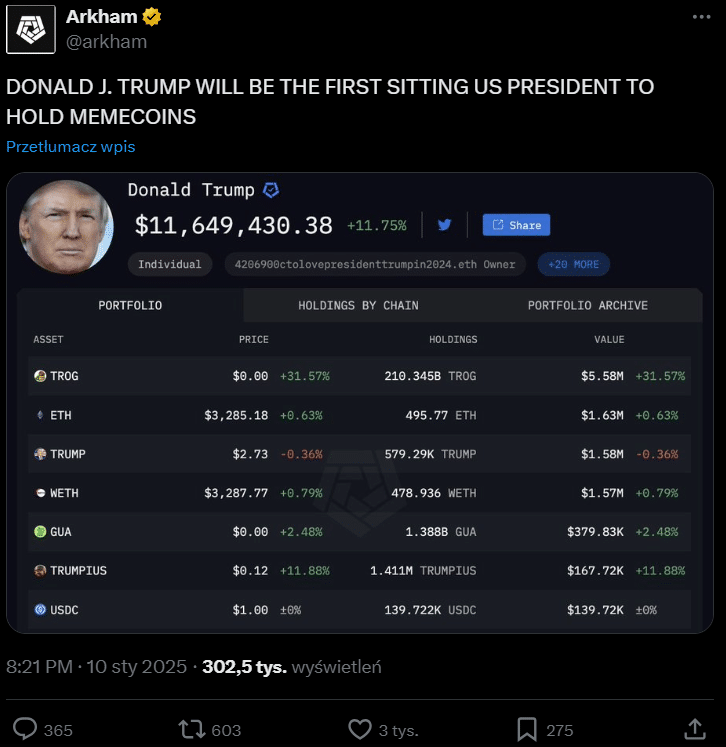Expand the +20 MORE tags pill
The width and height of the screenshot is (726, 747).
(574, 264)
